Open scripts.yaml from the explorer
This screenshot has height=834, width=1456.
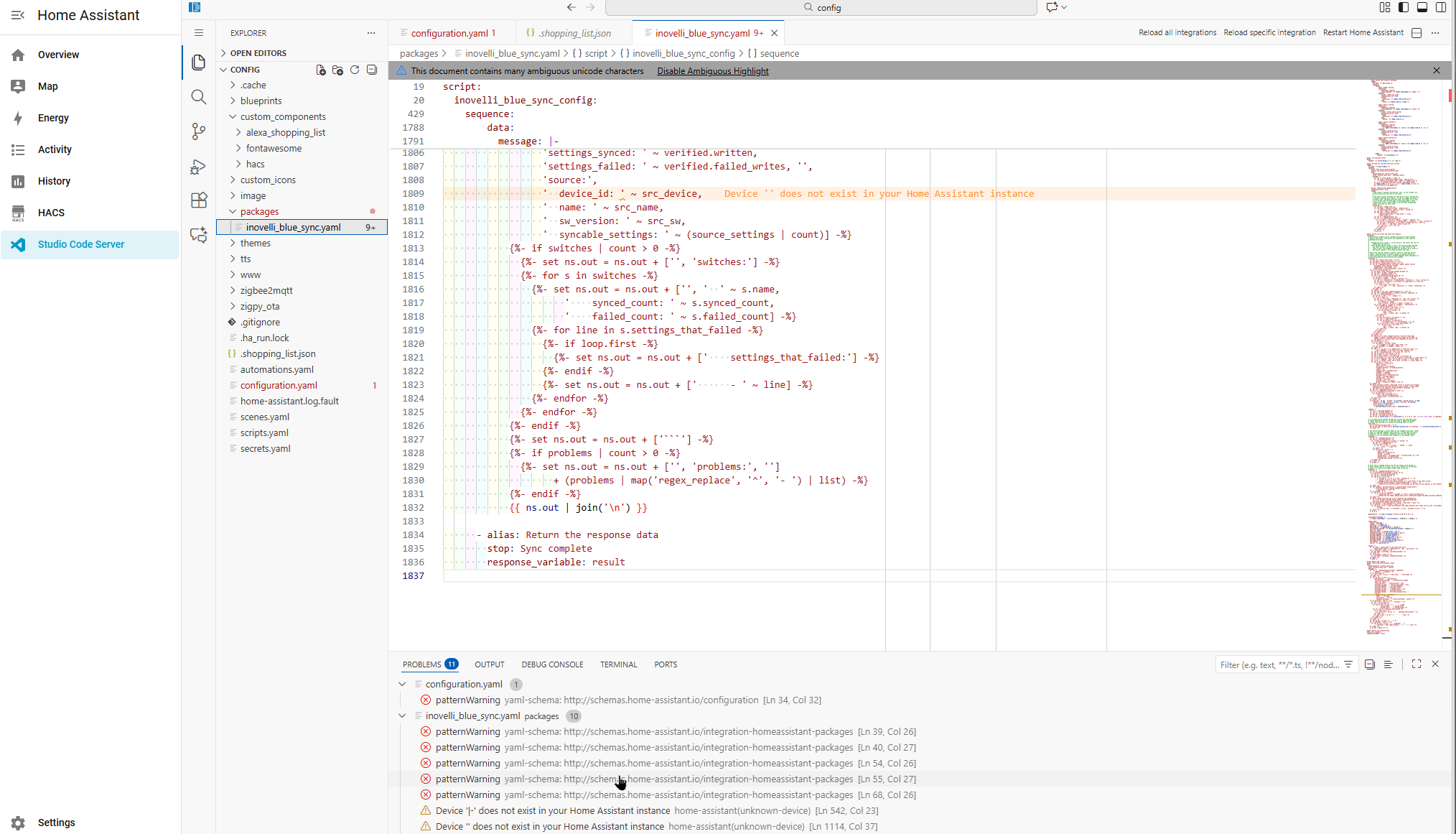coord(302,433)
